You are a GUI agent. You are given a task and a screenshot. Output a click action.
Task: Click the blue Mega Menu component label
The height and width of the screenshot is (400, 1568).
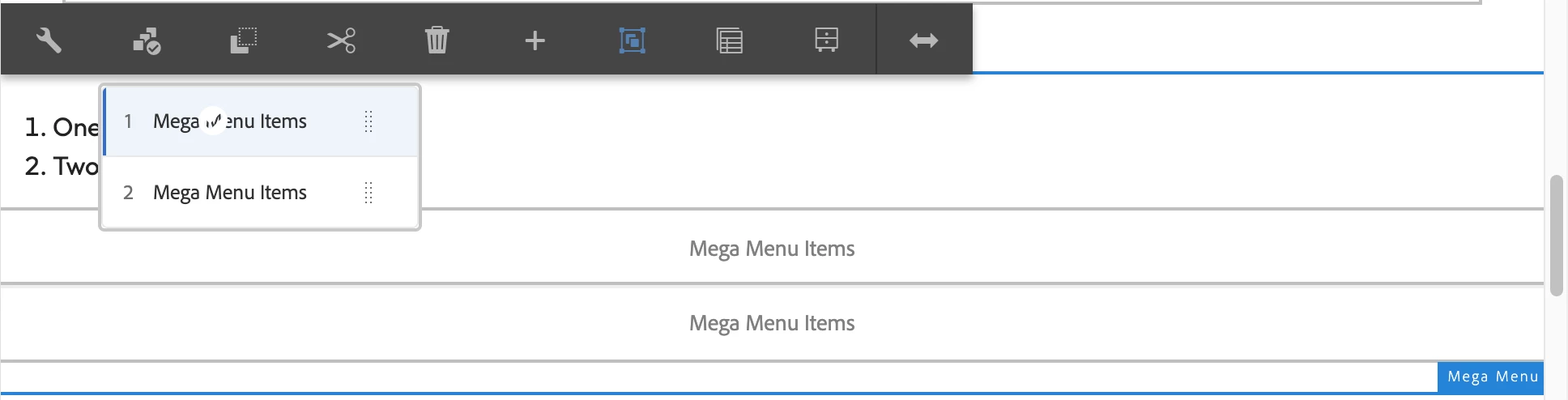point(1491,377)
